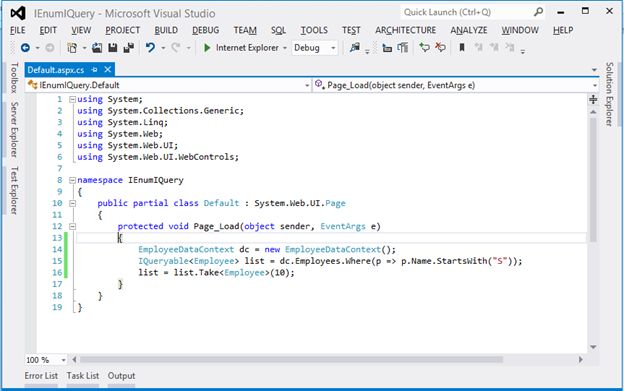Screen dimensions: 624x391
Task: Collapse the namespace IEnumIQuery block
Action: pos(72,180)
